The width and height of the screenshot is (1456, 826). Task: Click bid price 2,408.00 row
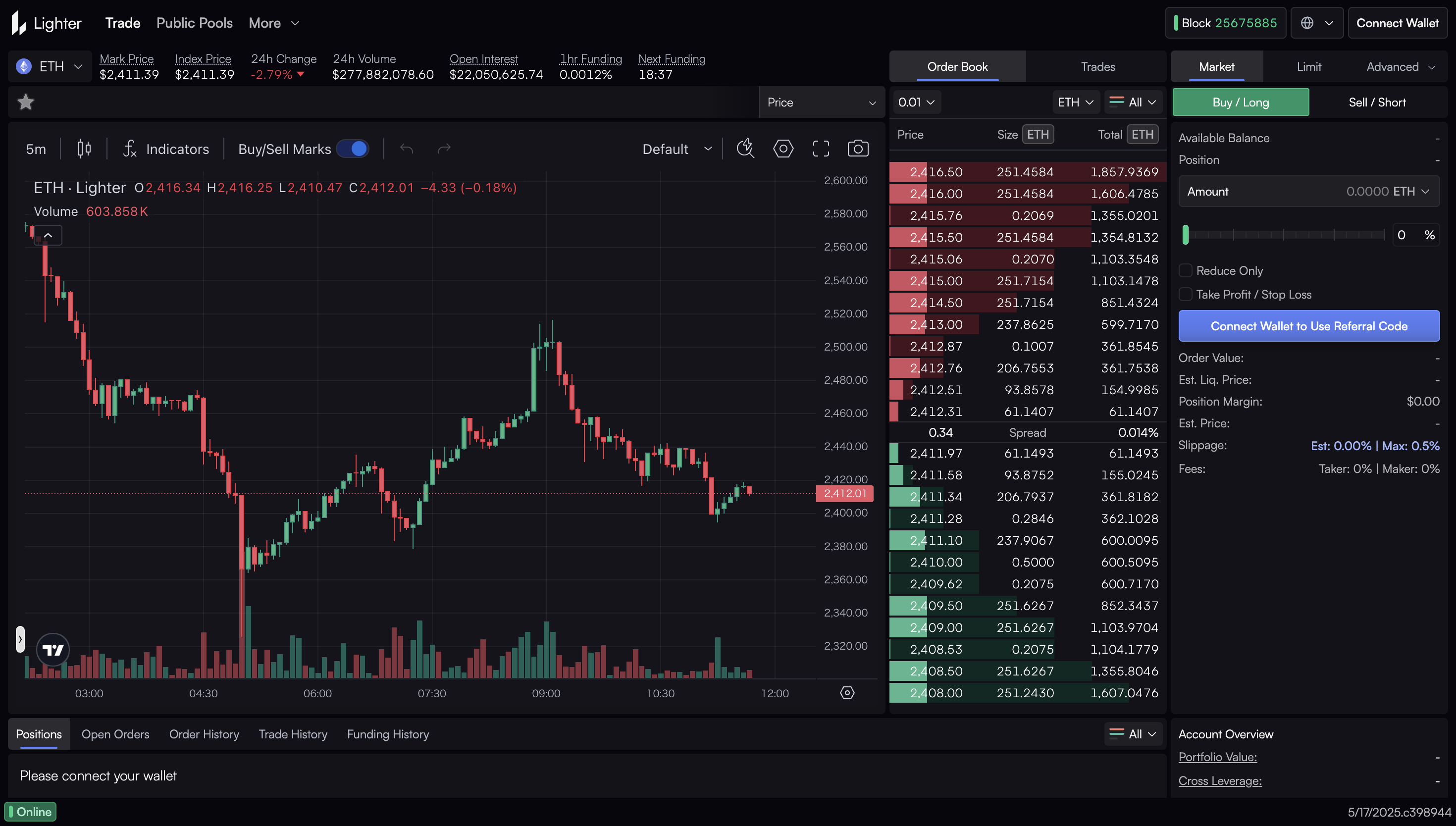[x=1027, y=693]
